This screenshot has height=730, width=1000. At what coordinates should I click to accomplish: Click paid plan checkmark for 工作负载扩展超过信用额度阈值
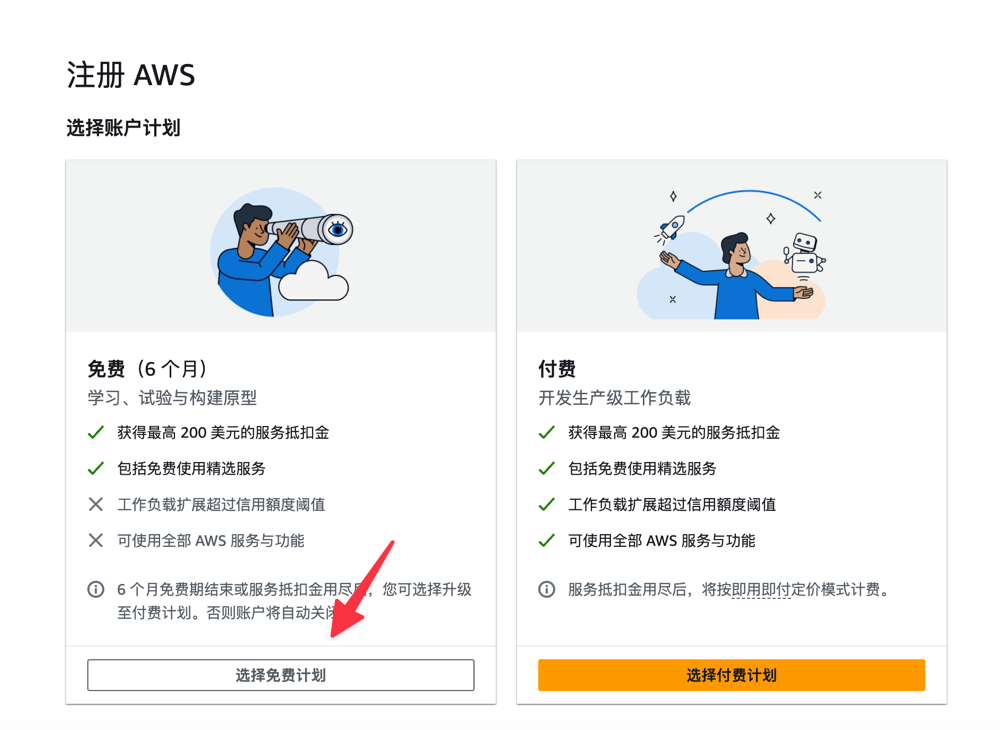click(x=547, y=505)
